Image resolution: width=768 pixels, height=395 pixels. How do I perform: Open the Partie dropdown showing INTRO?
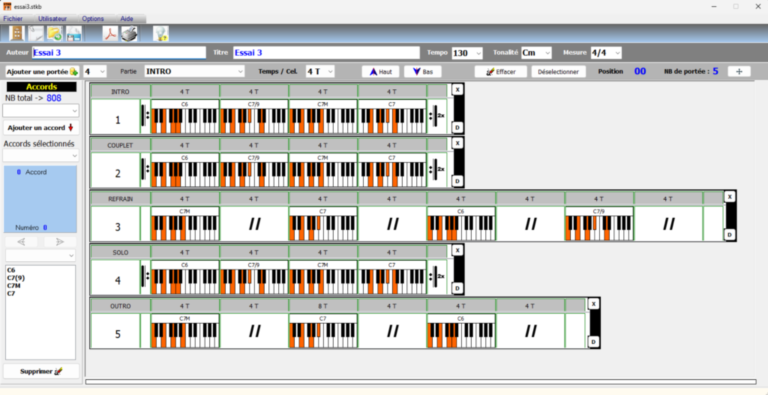(x=194, y=72)
